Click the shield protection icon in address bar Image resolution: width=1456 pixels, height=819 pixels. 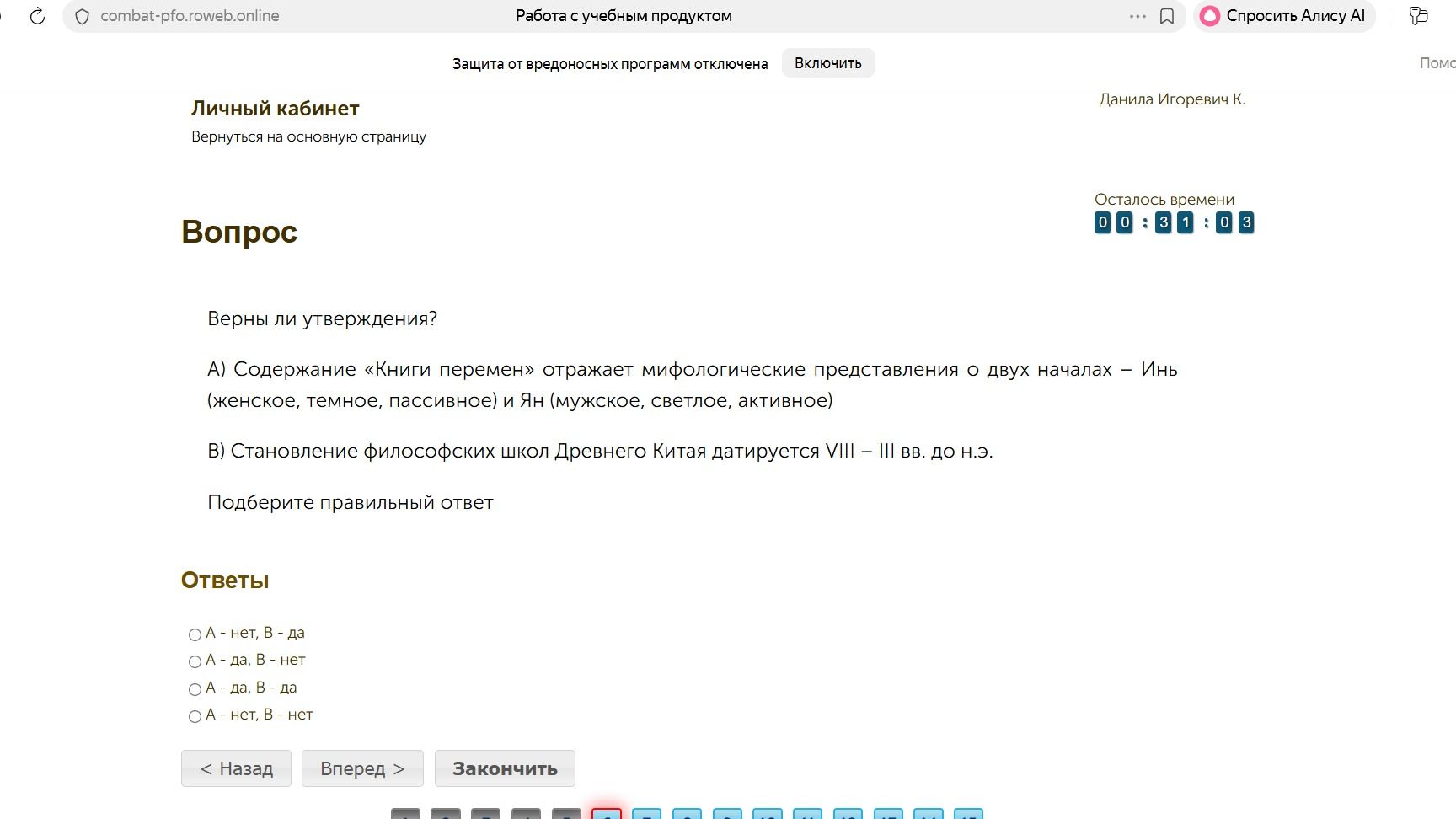(82, 16)
